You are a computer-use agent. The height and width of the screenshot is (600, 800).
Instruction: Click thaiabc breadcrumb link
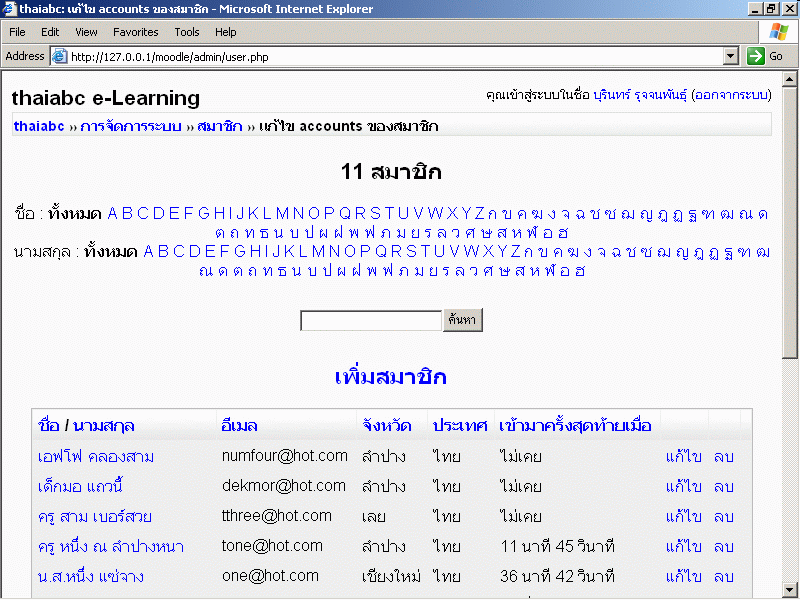click(x=39, y=126)
